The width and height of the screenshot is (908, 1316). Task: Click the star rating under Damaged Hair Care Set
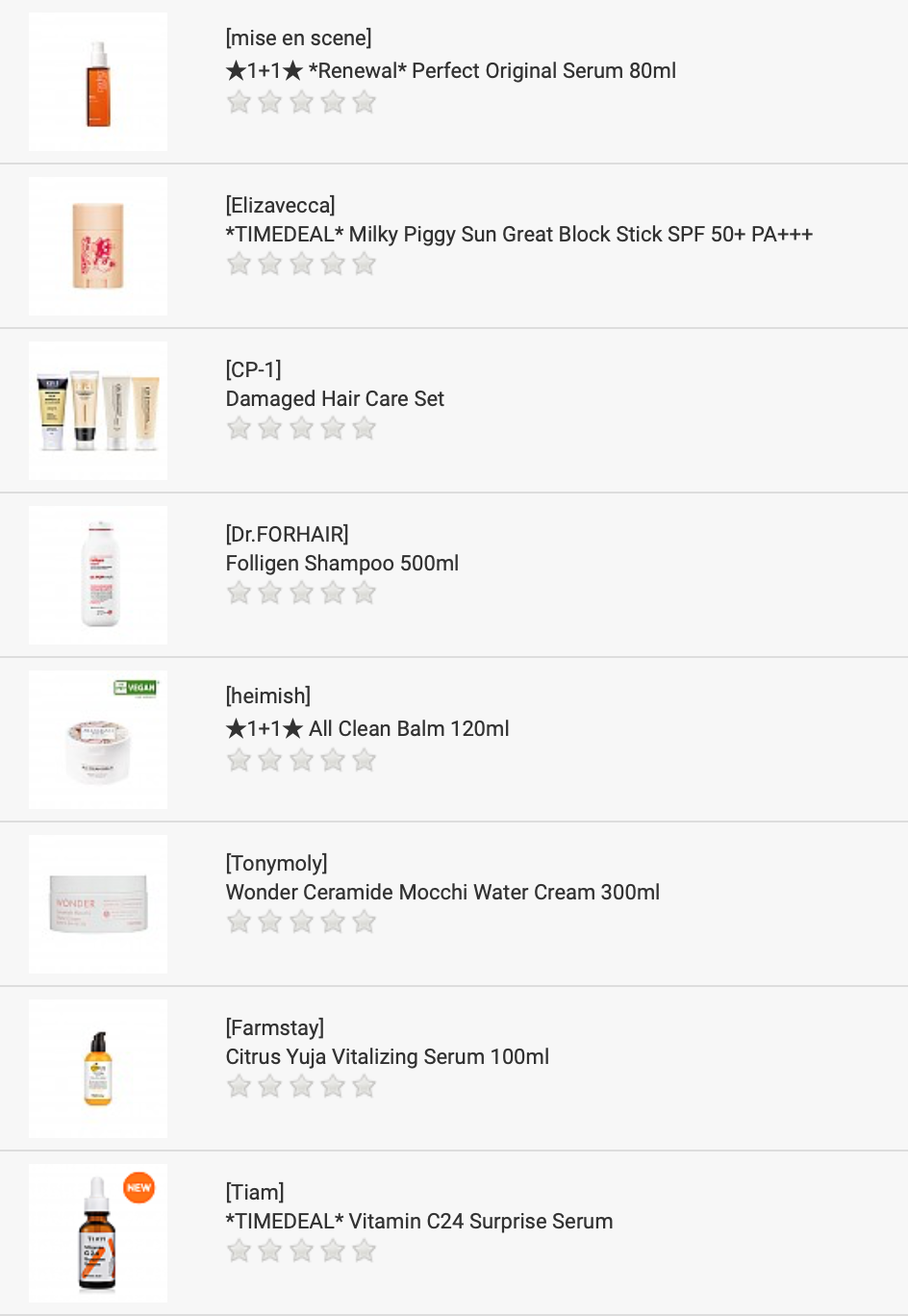tap(301, 429)
